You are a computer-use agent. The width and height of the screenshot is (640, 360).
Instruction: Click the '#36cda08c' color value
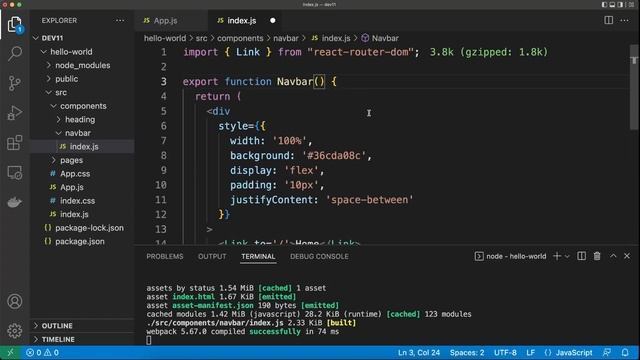click(x=333, y=156)
